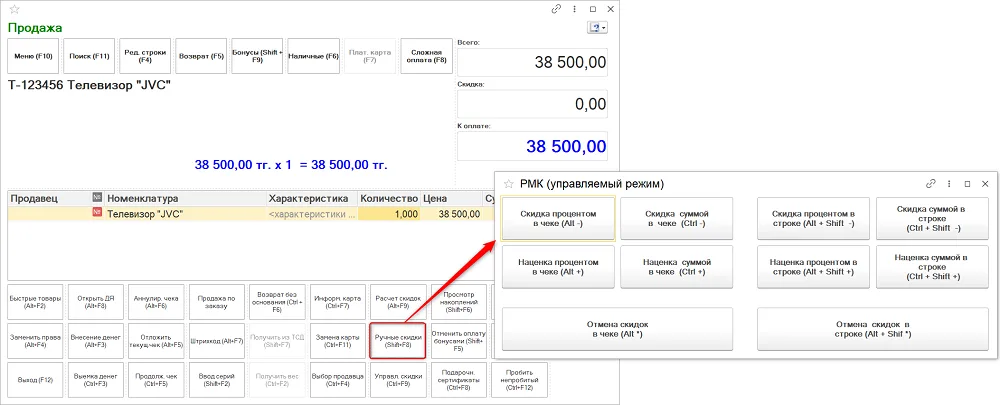Open the vertical dots menu in Продажа window
This screenshot has width=1000, height=405.
coord(575,9)
